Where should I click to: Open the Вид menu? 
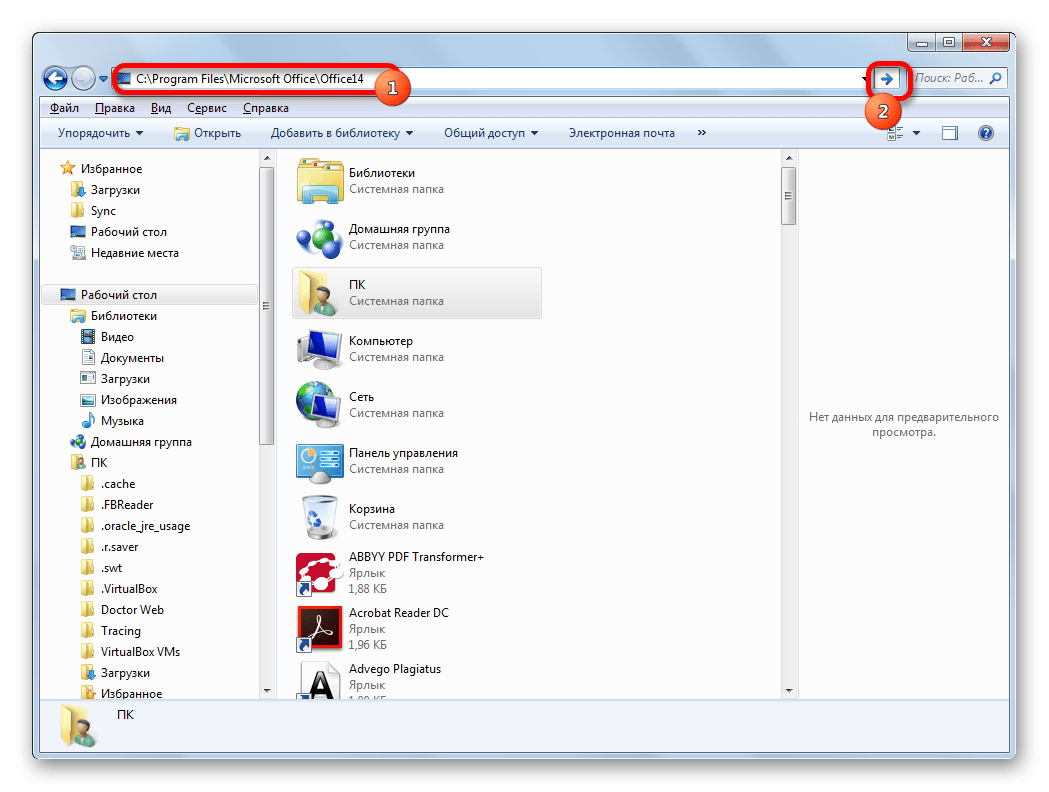click(161, 108)
